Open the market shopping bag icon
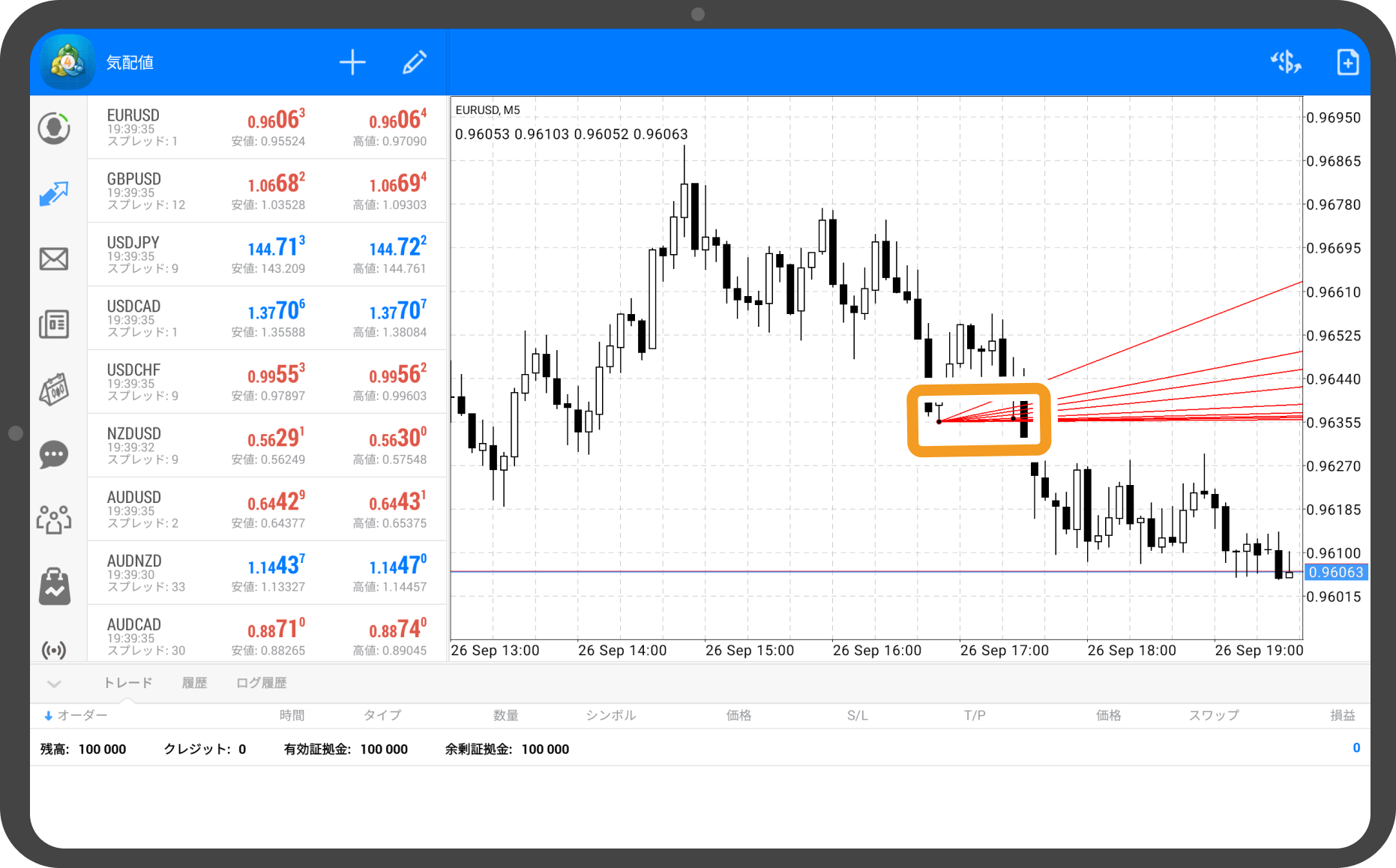This screenshot has height=868, width=1396. (x=54, y=585)
